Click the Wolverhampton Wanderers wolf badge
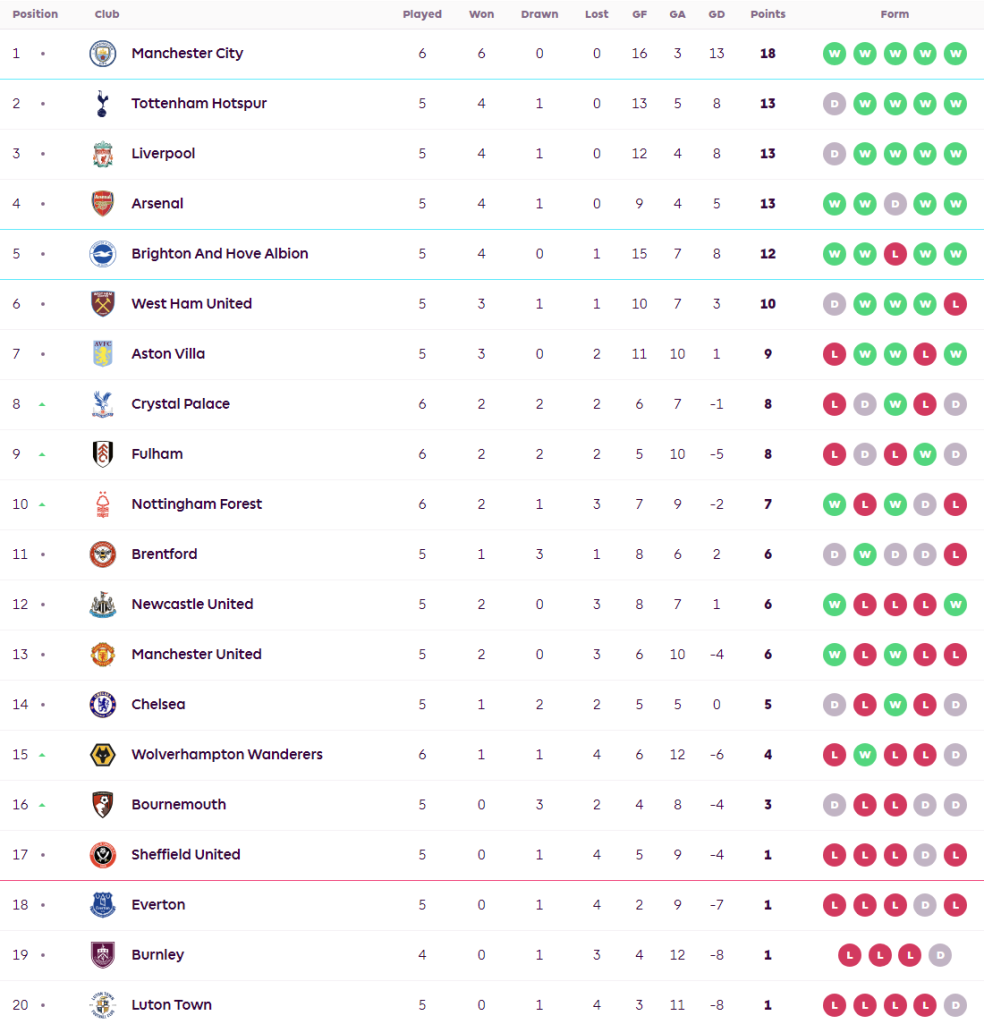This screenshot has height=1024, width=984. point(102,755)
